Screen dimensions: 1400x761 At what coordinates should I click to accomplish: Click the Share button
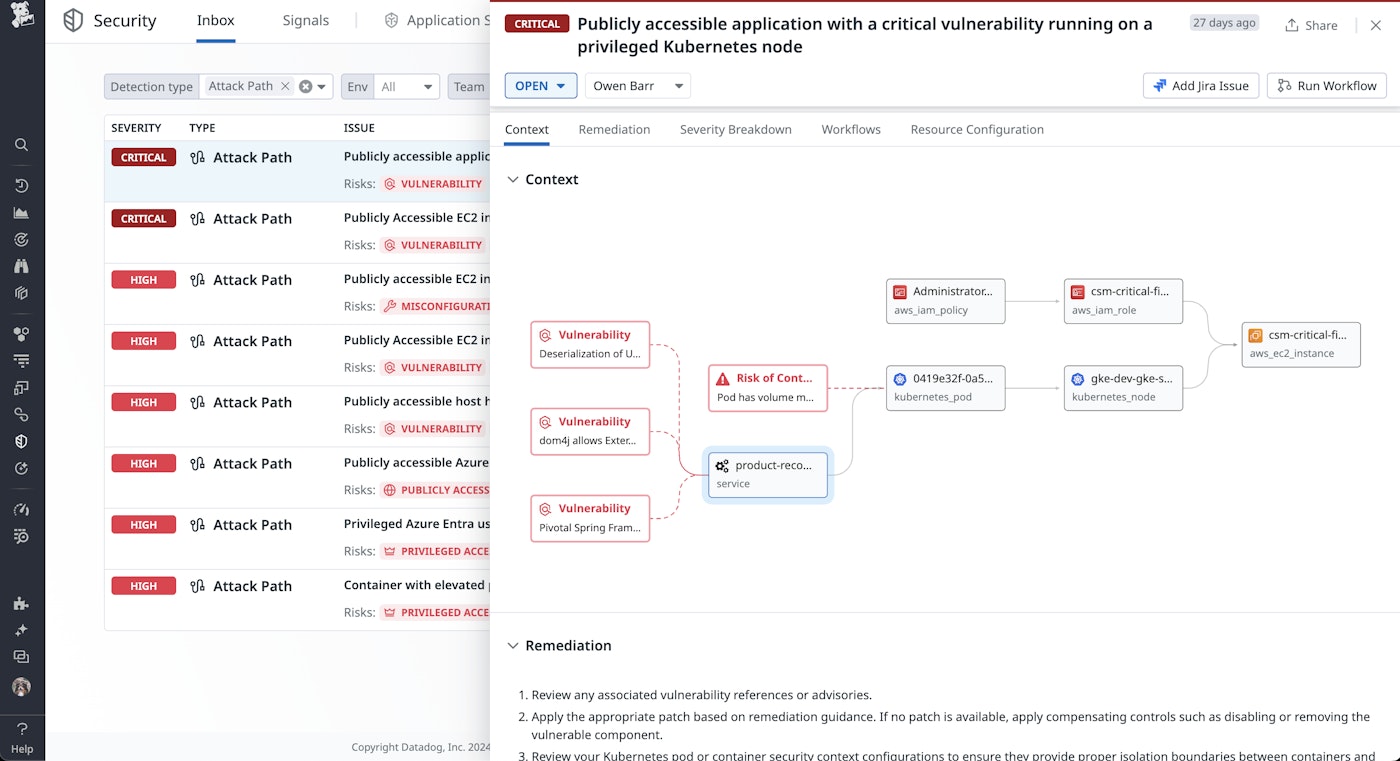1311,25
